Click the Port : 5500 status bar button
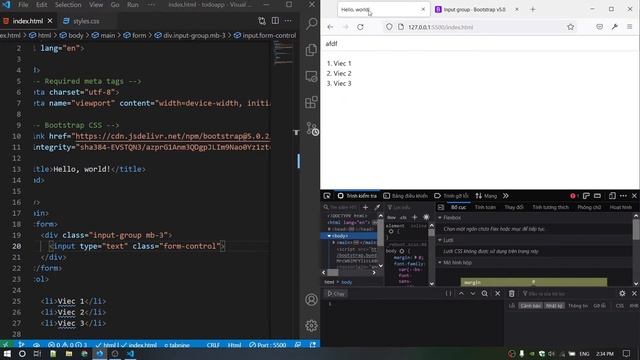 tap(268, 345)
